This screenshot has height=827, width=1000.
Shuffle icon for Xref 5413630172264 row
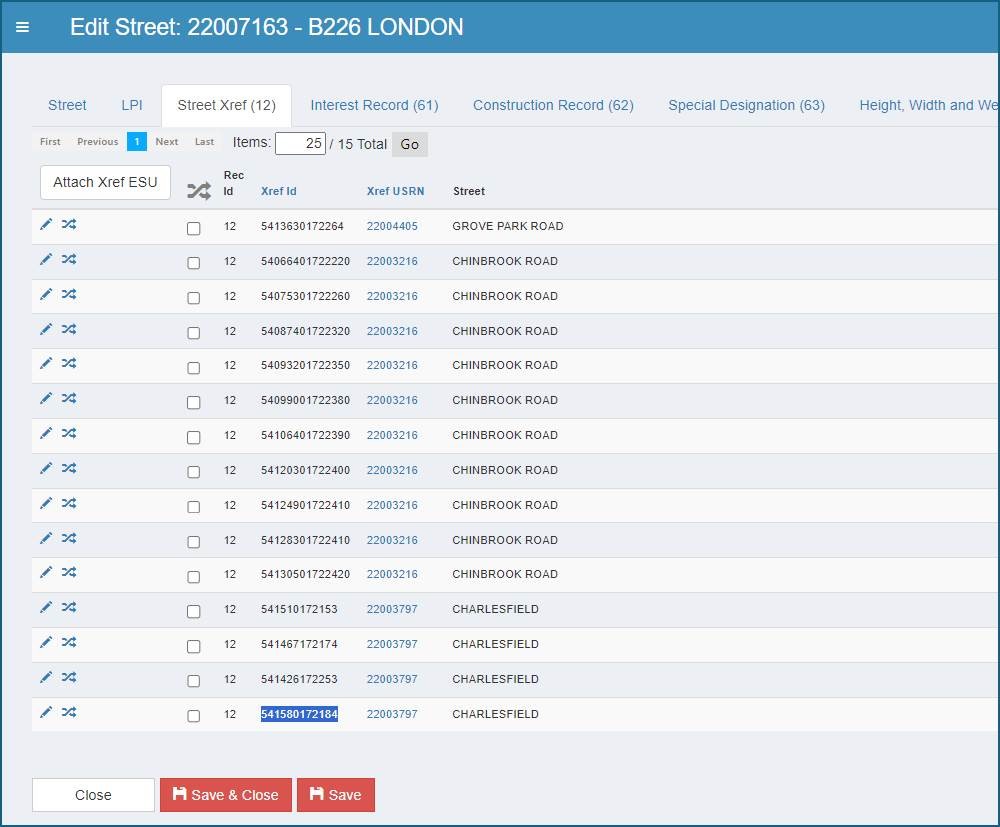(69, 224)
